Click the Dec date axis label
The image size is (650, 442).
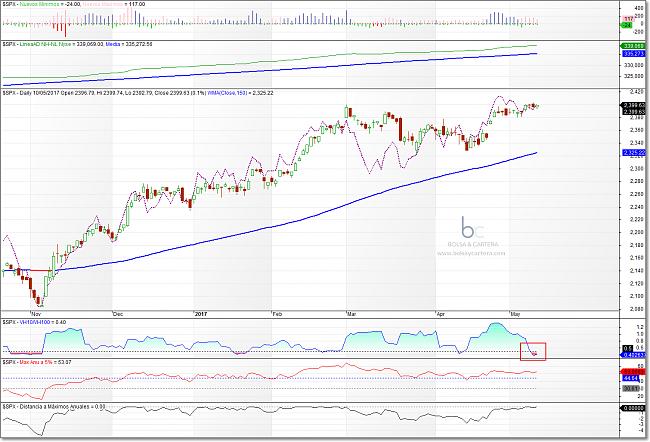click(118, 314)
